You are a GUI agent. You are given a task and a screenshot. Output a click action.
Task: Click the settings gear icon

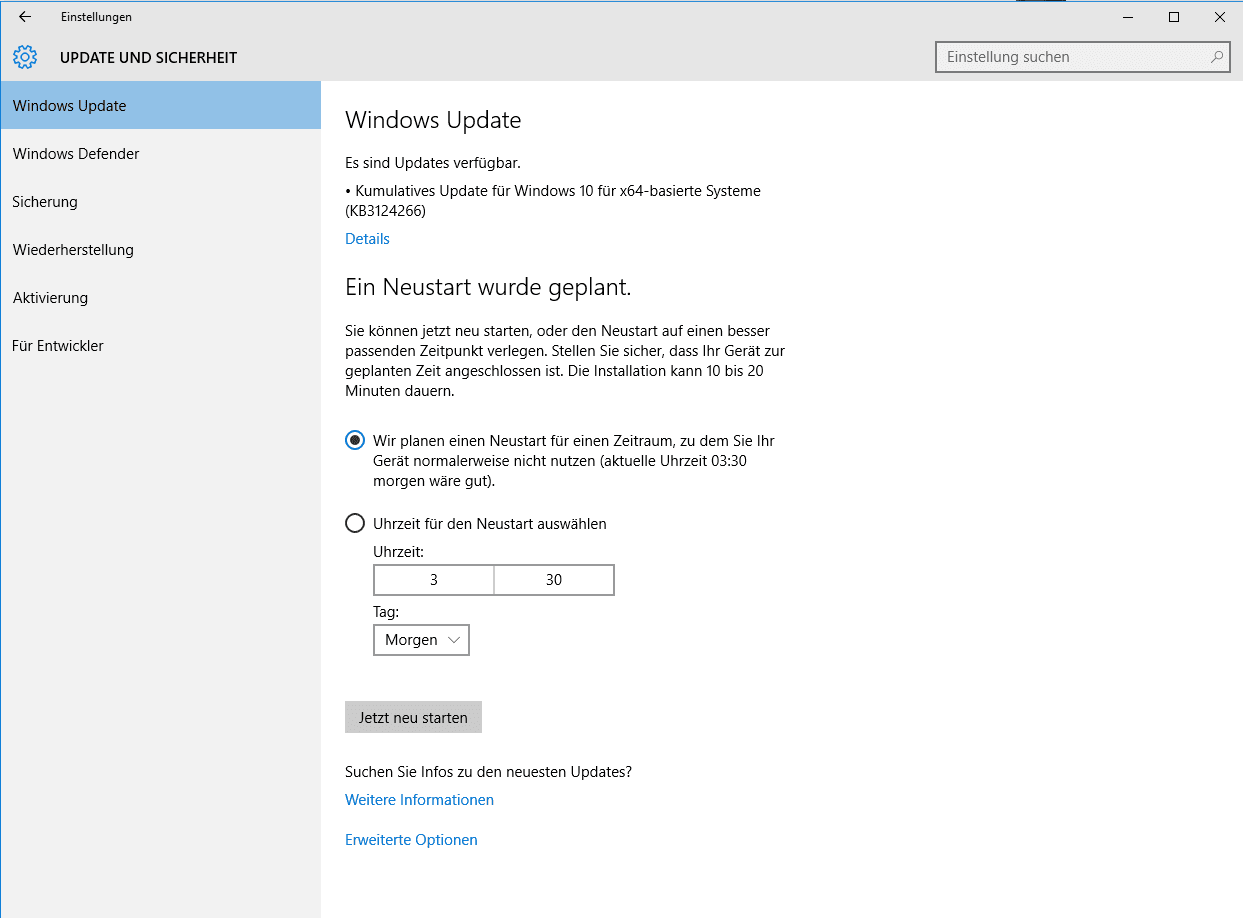coord(25,57)
